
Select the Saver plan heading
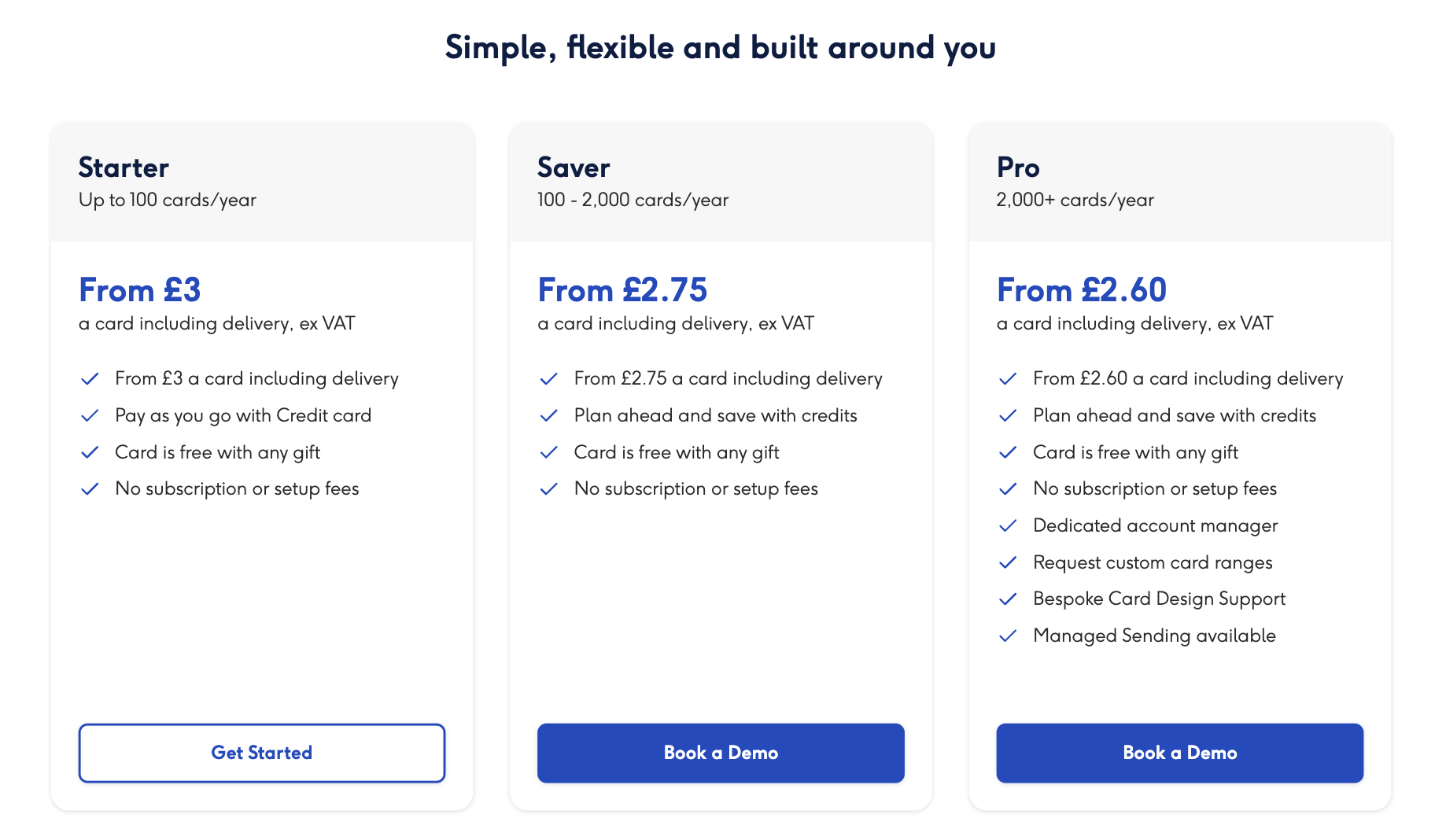(574, 168)
